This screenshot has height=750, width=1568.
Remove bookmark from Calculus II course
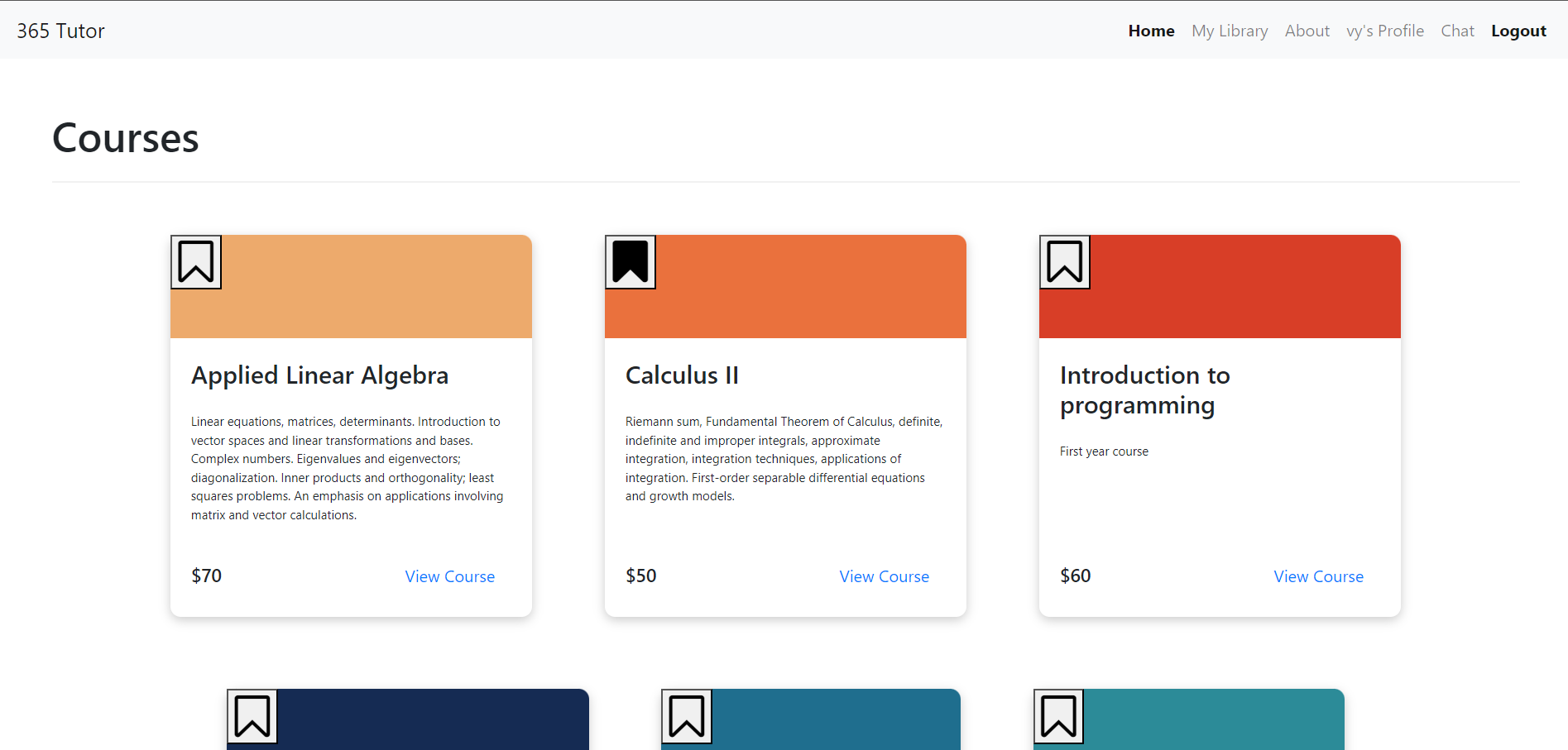click(631, 262)
